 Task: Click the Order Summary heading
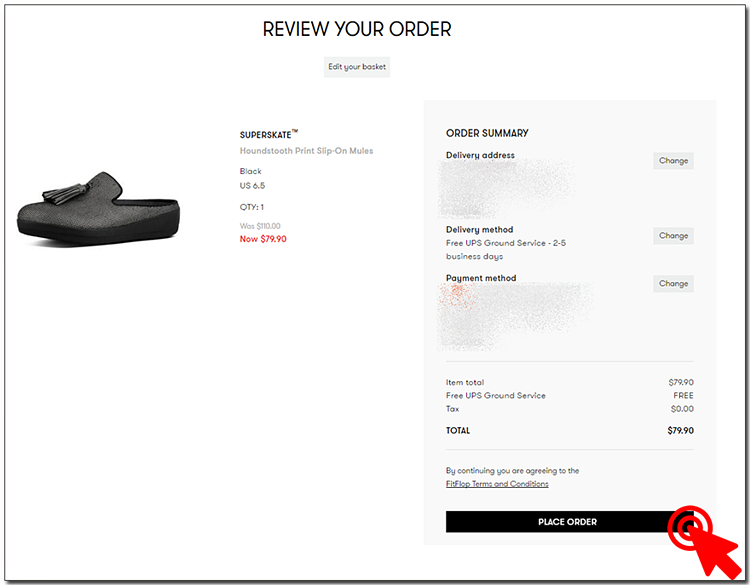(487, 133)
